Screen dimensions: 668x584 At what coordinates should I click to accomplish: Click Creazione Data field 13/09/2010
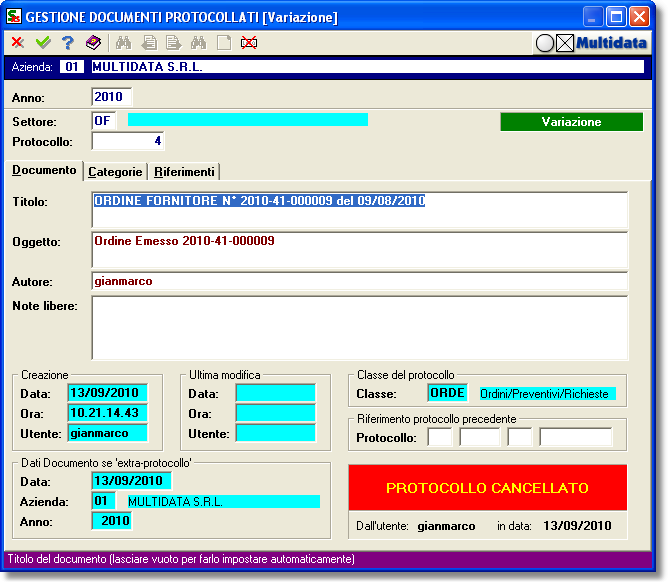click(107, 393)
